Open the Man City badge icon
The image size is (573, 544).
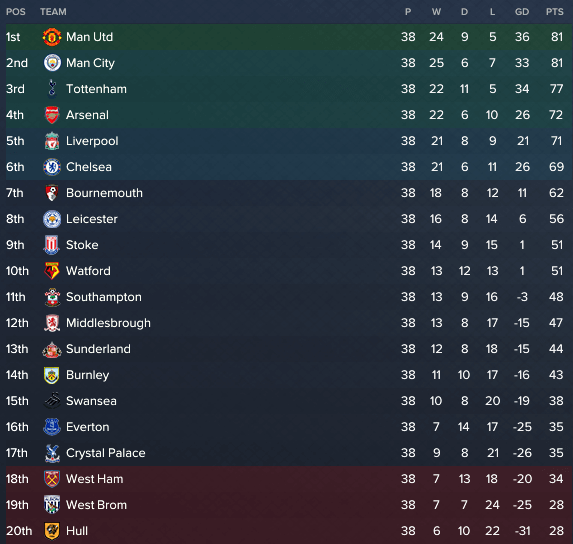coord(52,63)
